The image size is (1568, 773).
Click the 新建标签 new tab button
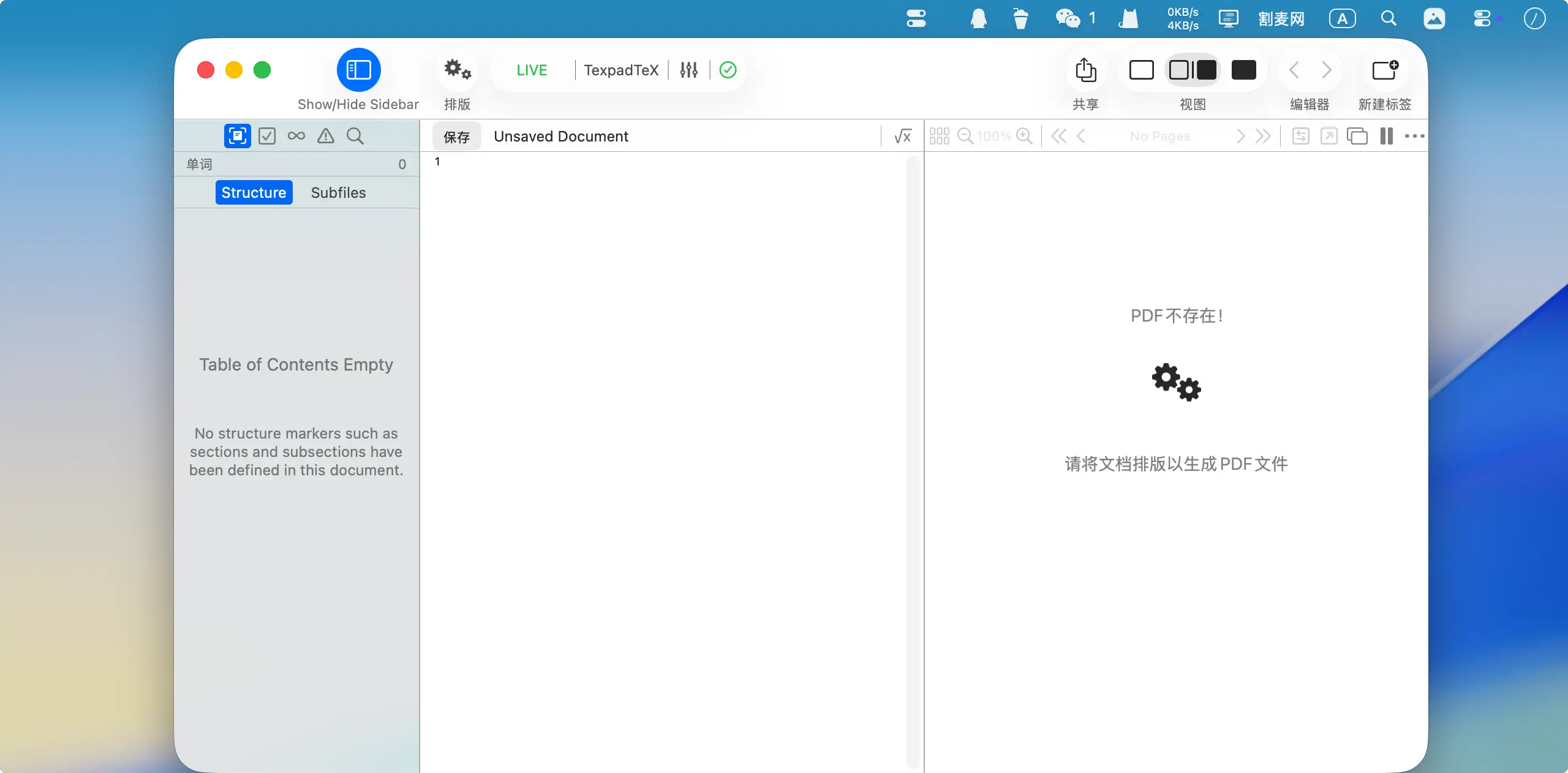point(1384,70)
